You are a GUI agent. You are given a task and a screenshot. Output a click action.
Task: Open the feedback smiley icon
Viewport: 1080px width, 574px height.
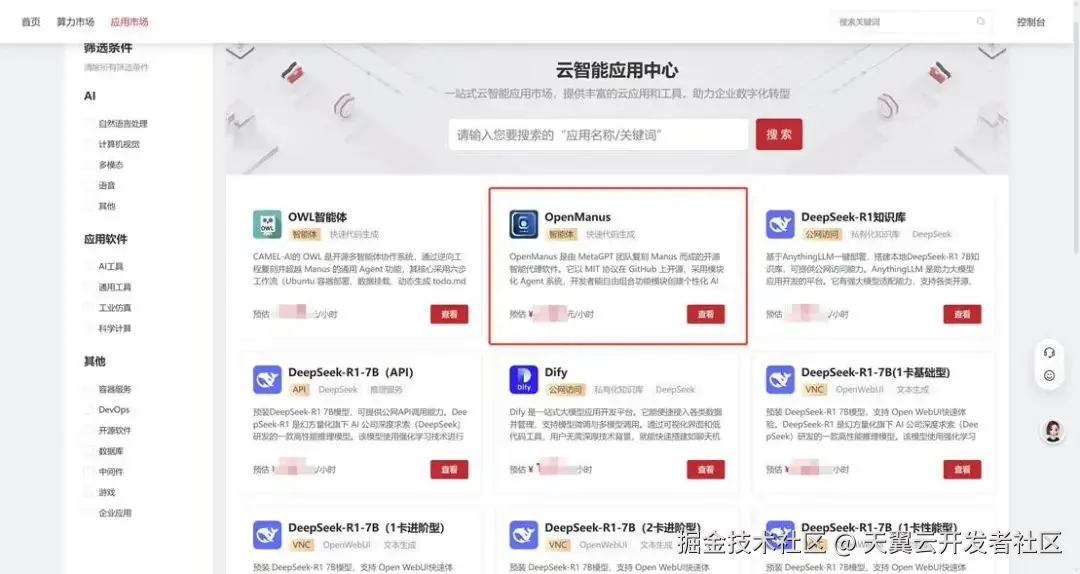(x=1049, y=376)
